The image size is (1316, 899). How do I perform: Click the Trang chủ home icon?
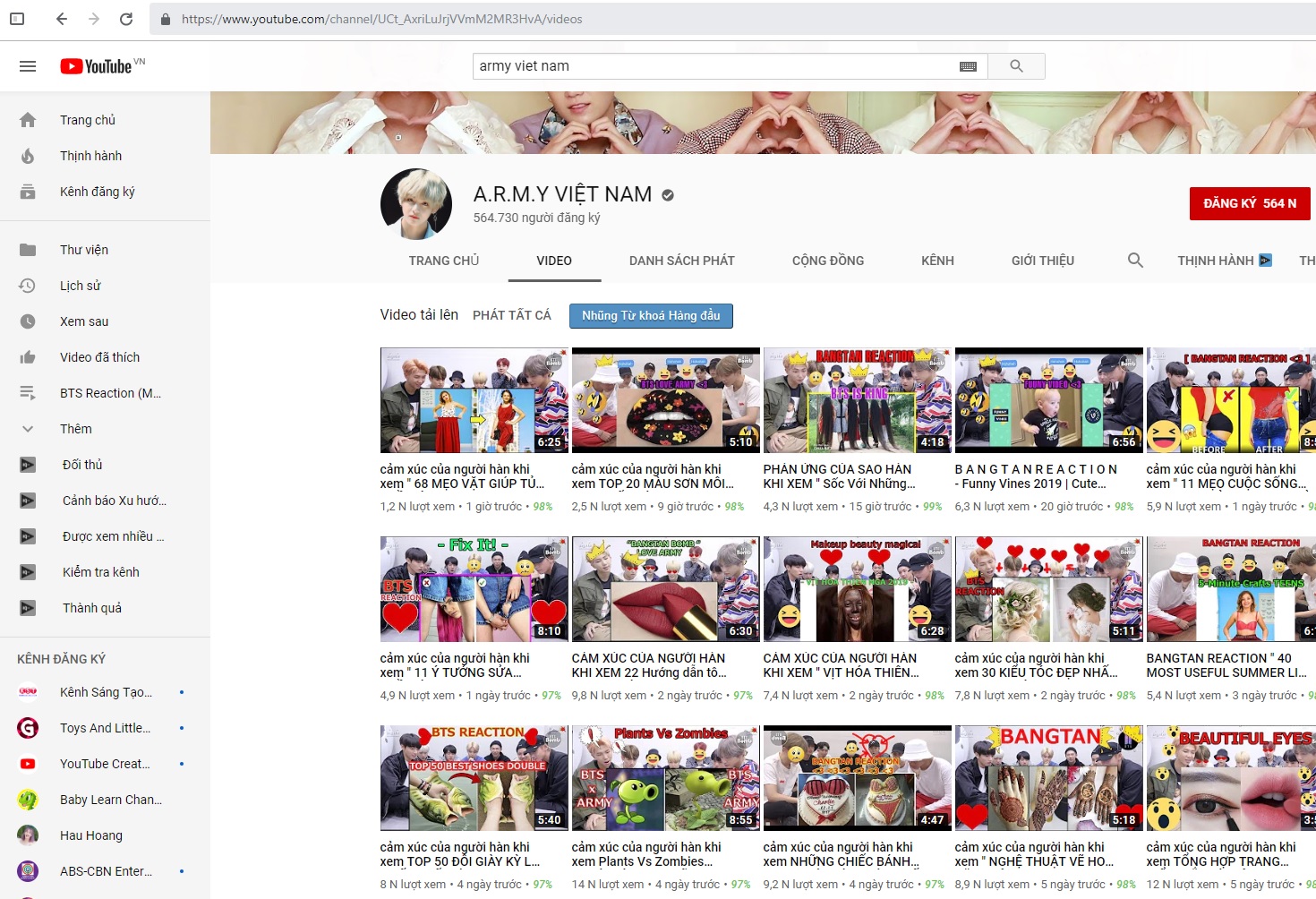coord(28,120)
